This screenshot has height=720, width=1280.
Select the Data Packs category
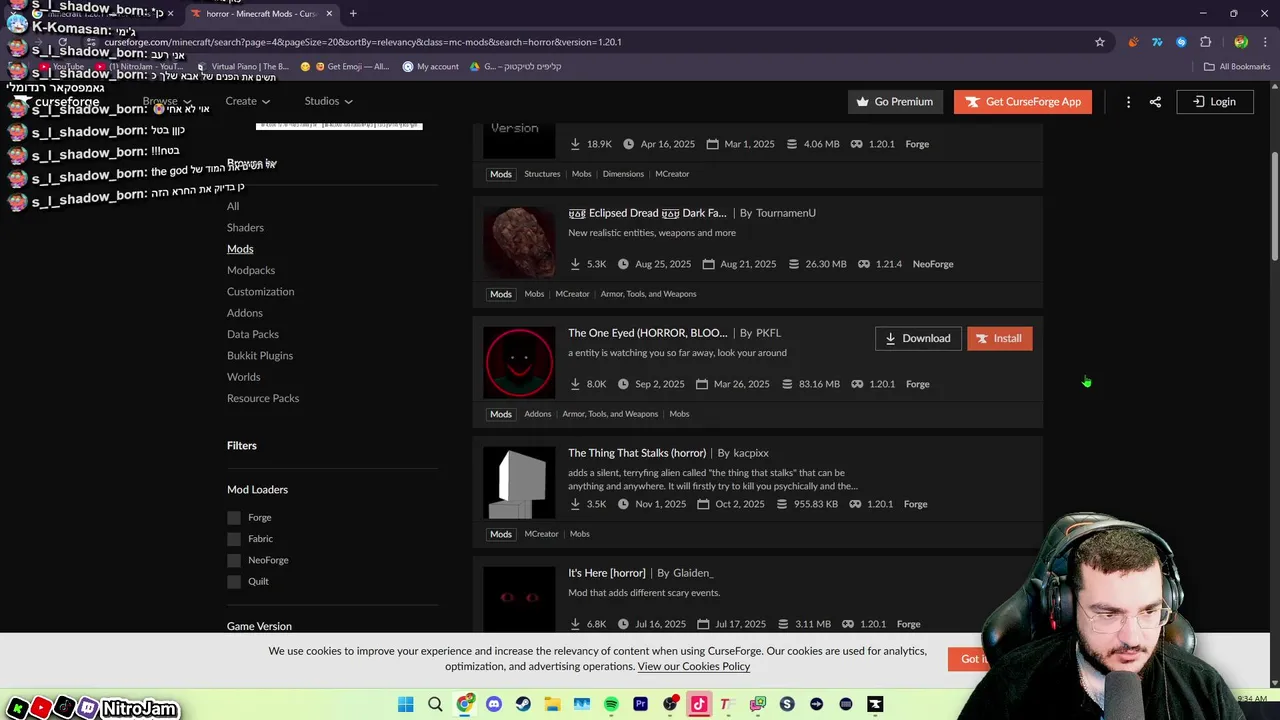(253, 334)
